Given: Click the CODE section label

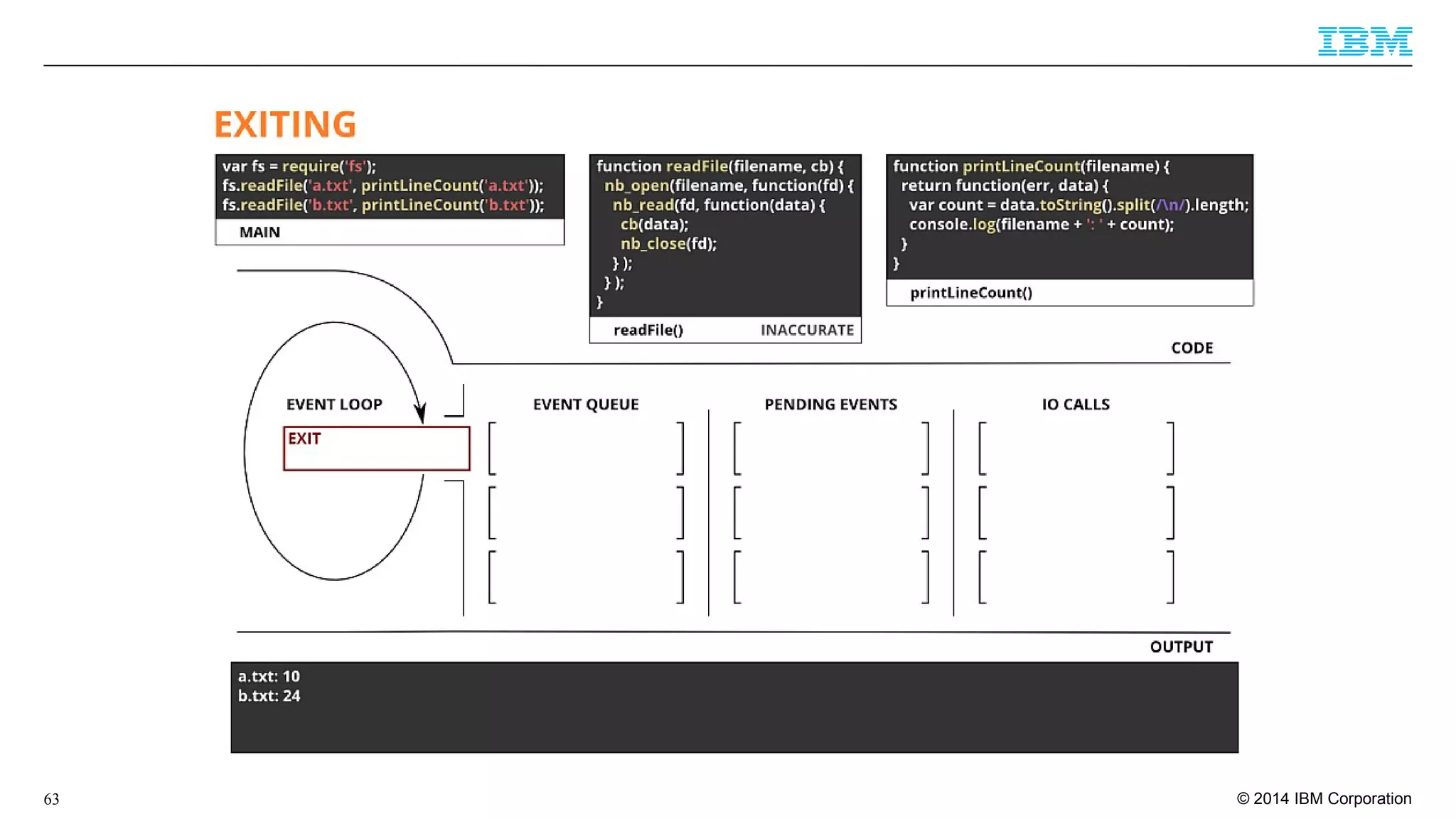Looking at the screenshot, I should click(x=1192, y=348).
